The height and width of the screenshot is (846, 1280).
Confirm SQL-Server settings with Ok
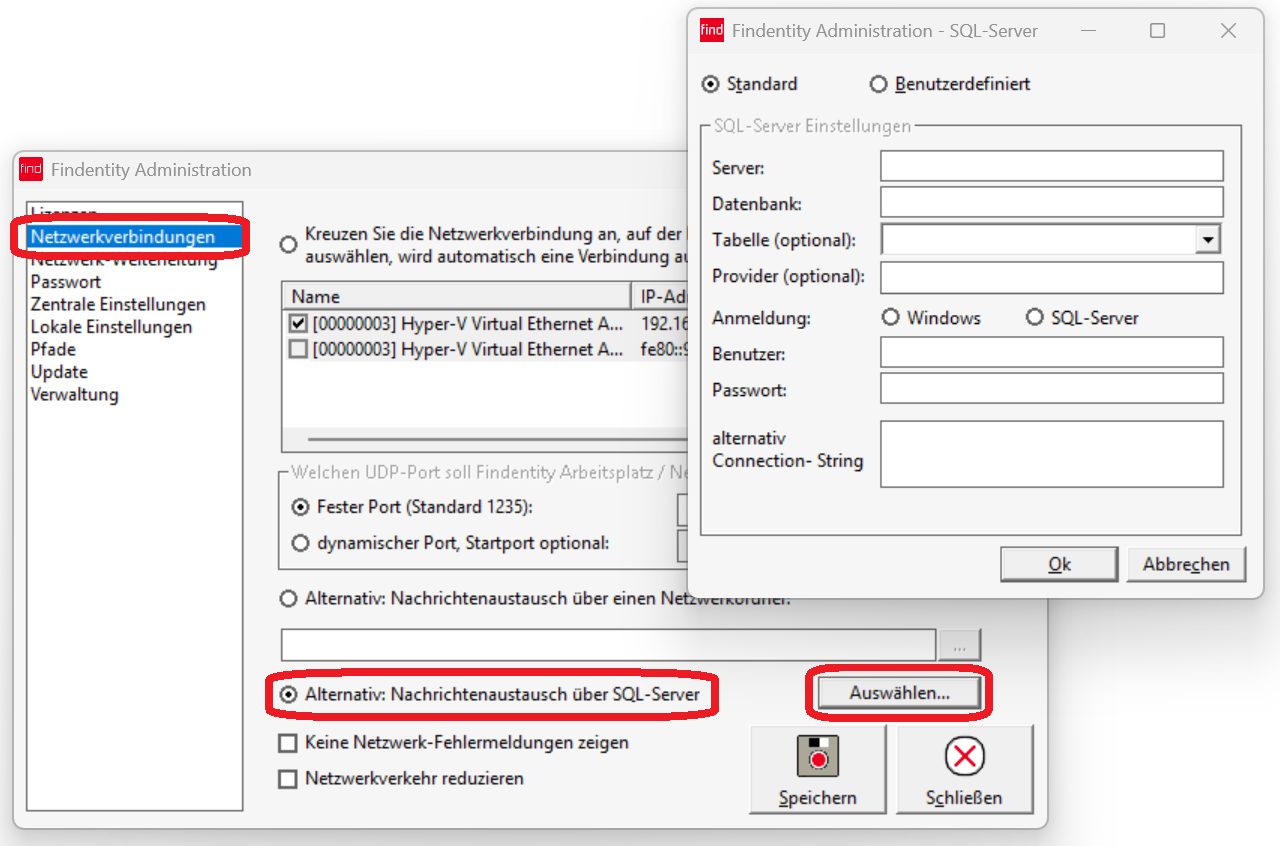1059,564
